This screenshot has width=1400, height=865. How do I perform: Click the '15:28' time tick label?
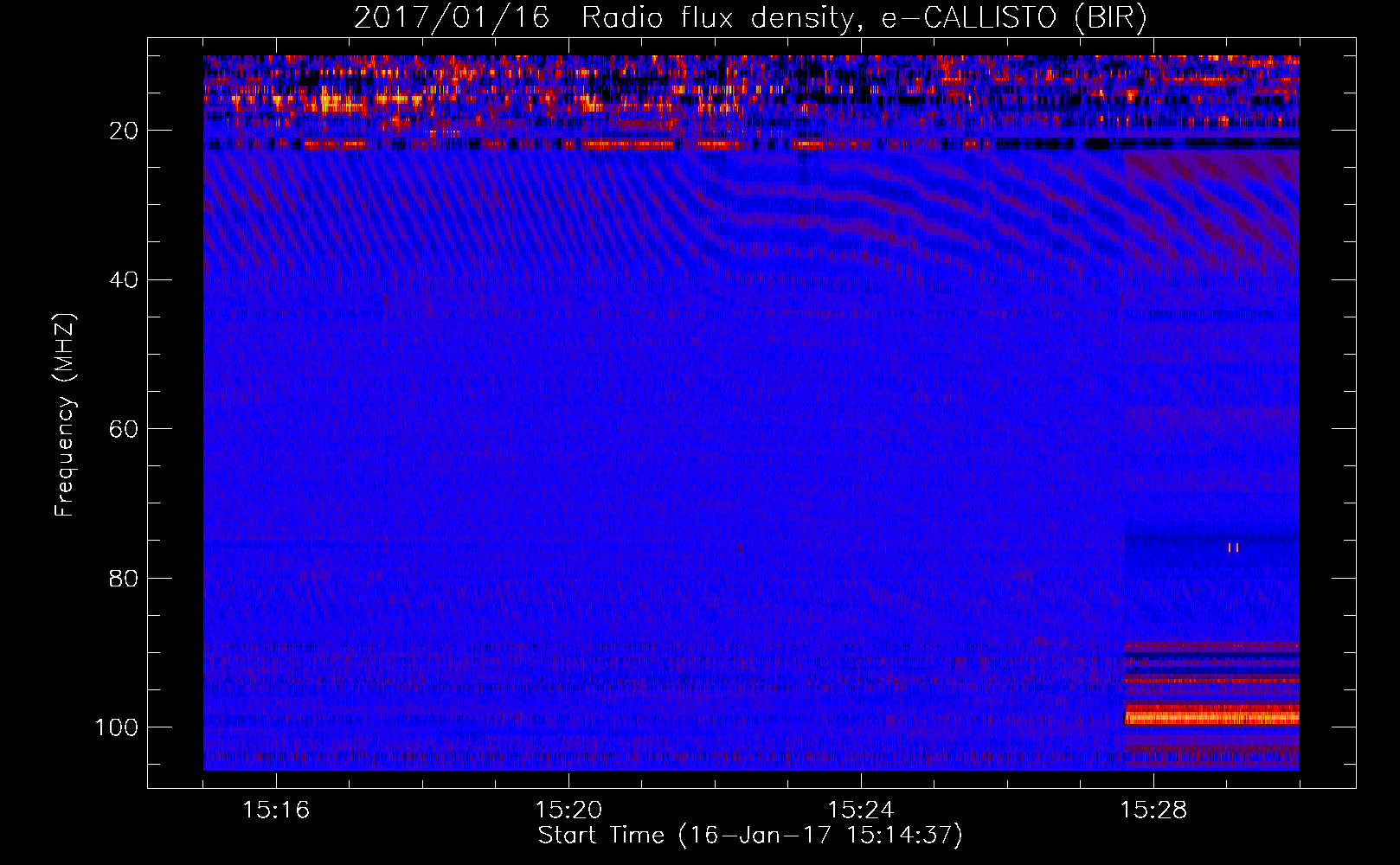1153,810
